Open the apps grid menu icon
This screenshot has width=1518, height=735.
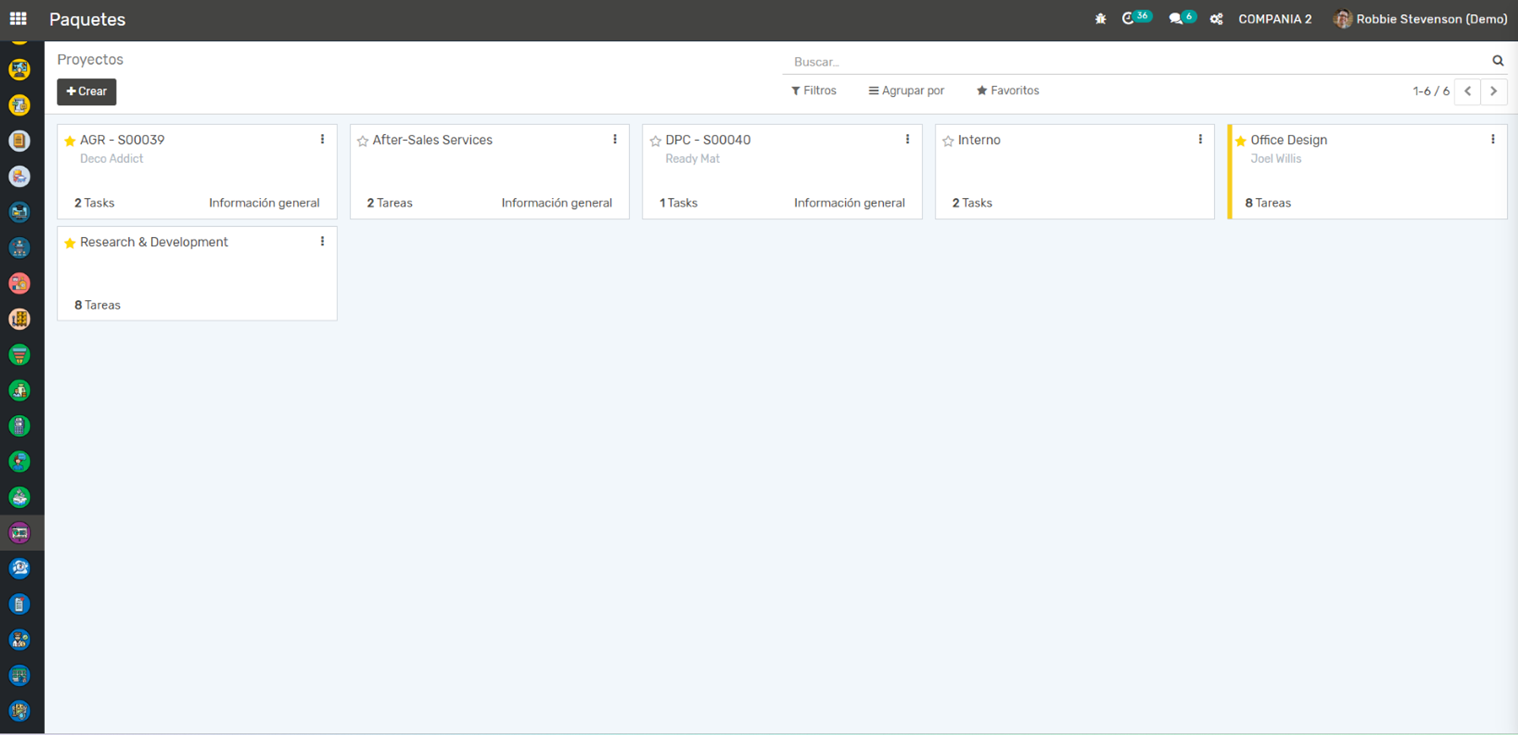pyautogui.click(x=18, y=19)
